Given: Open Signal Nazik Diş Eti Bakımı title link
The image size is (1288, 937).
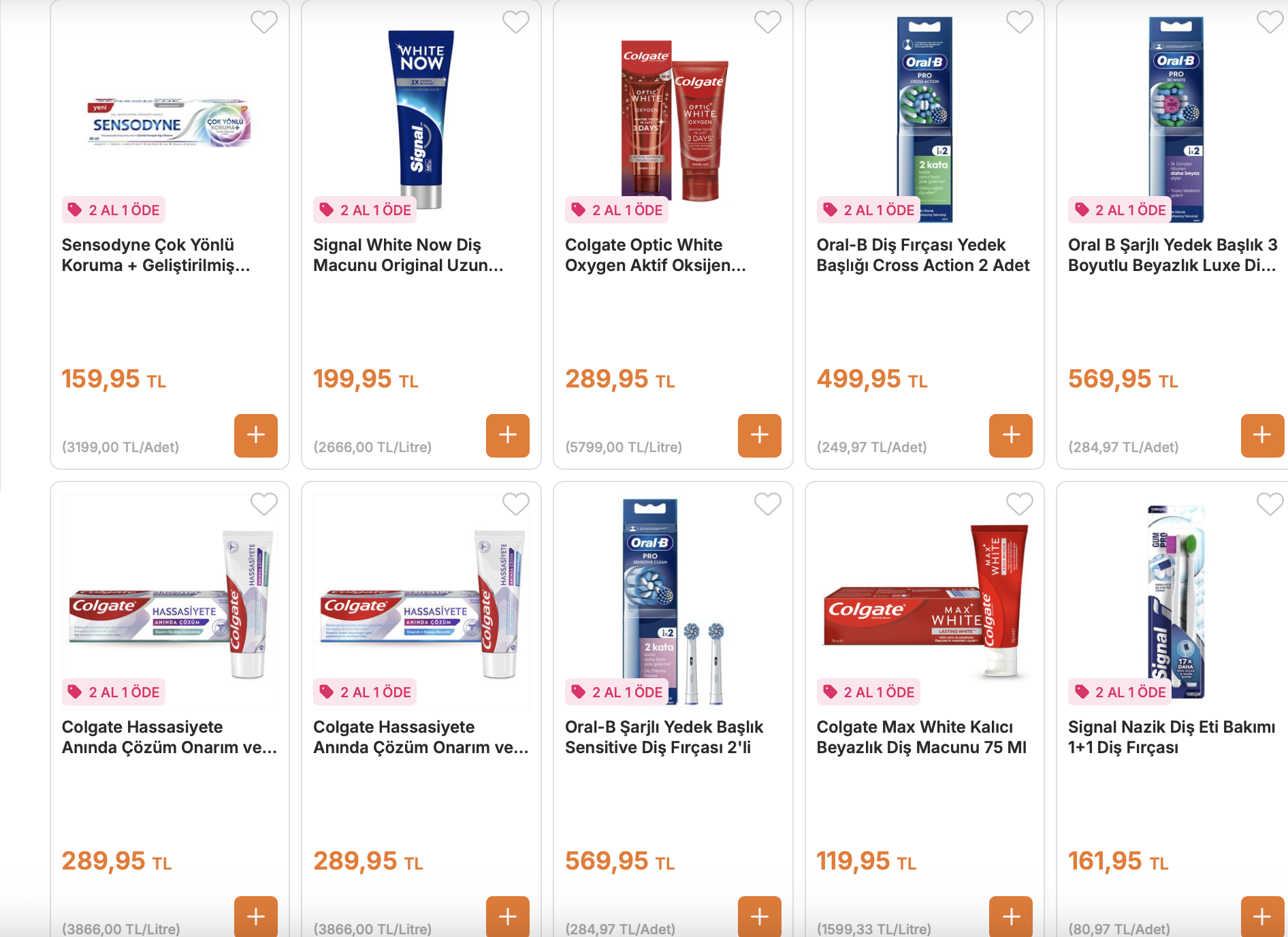Looking at the screenshot, I should tap(1172, 737).
